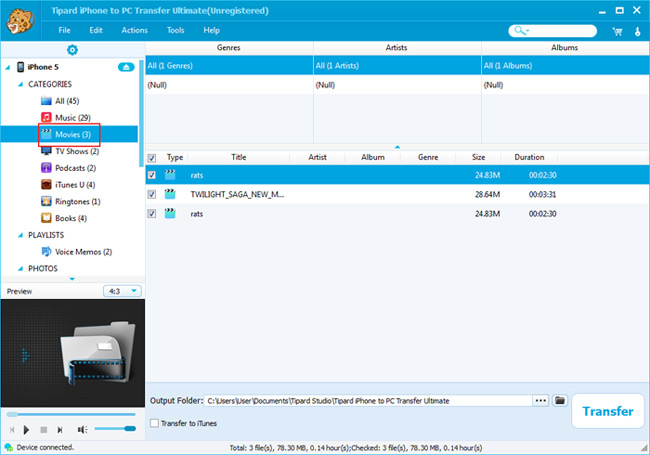Uncheck the TWILIGHT_SAGA_NEW_M... file checkbox
The image size is (650, 455).
pyautogui.click(x=152, y=194)
